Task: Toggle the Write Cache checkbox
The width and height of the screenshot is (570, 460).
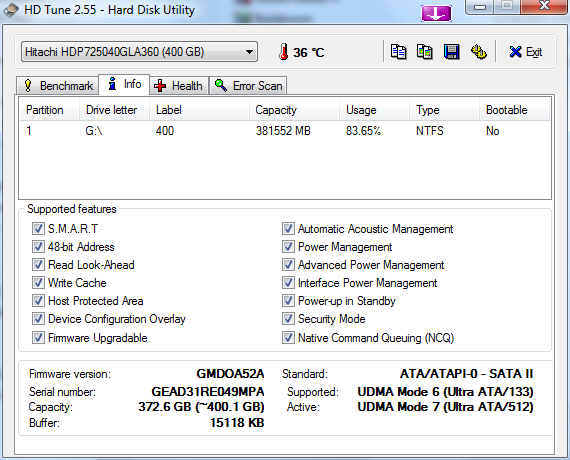Action: 38,283
